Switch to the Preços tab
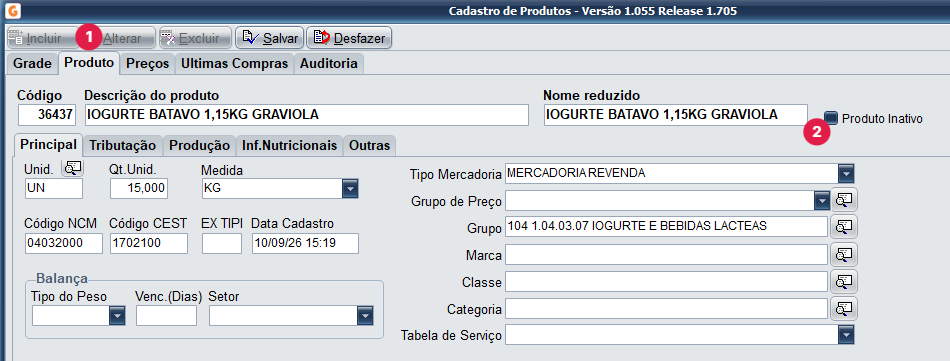 coord(147,64)
